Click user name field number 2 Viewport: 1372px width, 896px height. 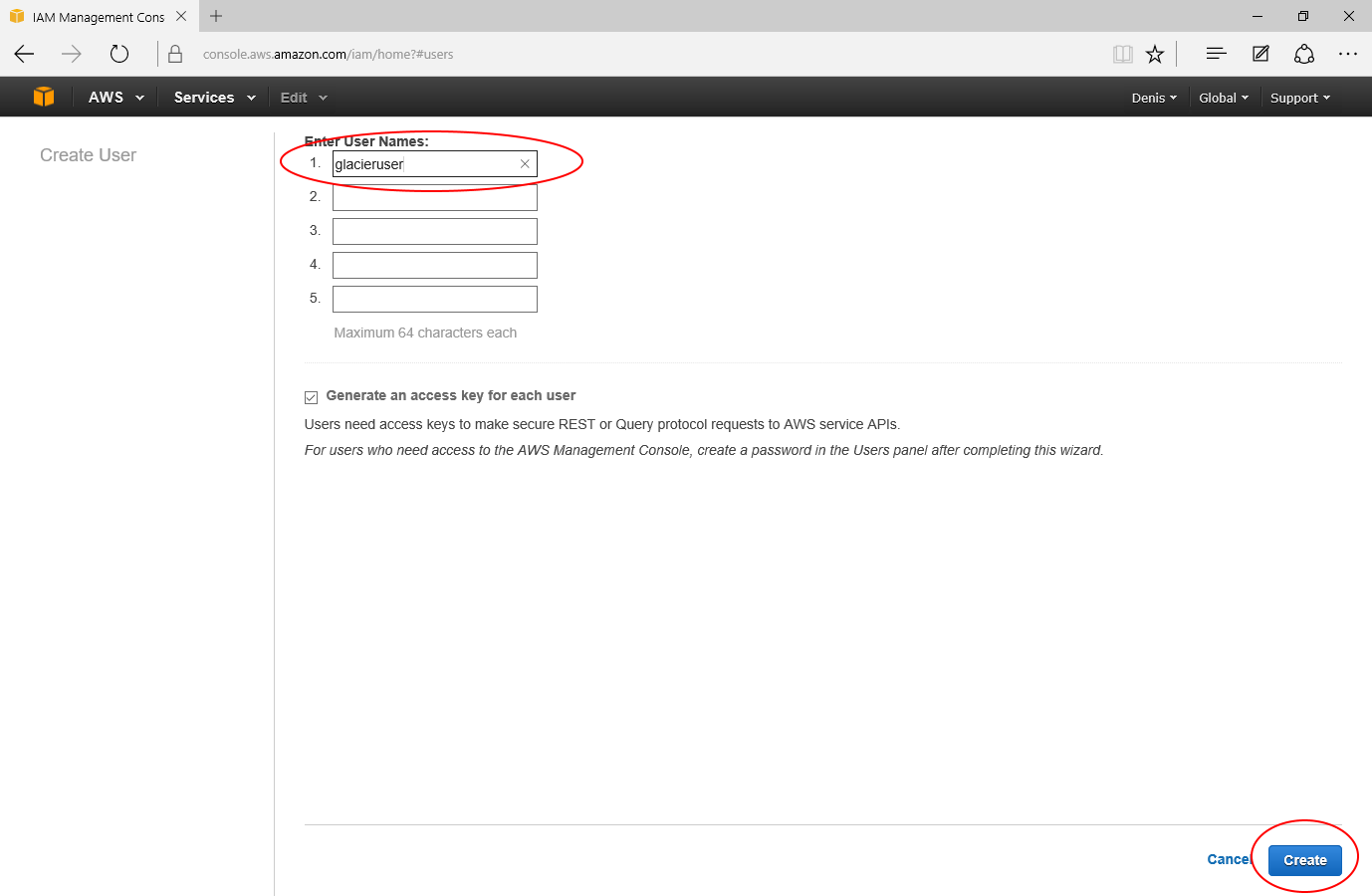435,197
